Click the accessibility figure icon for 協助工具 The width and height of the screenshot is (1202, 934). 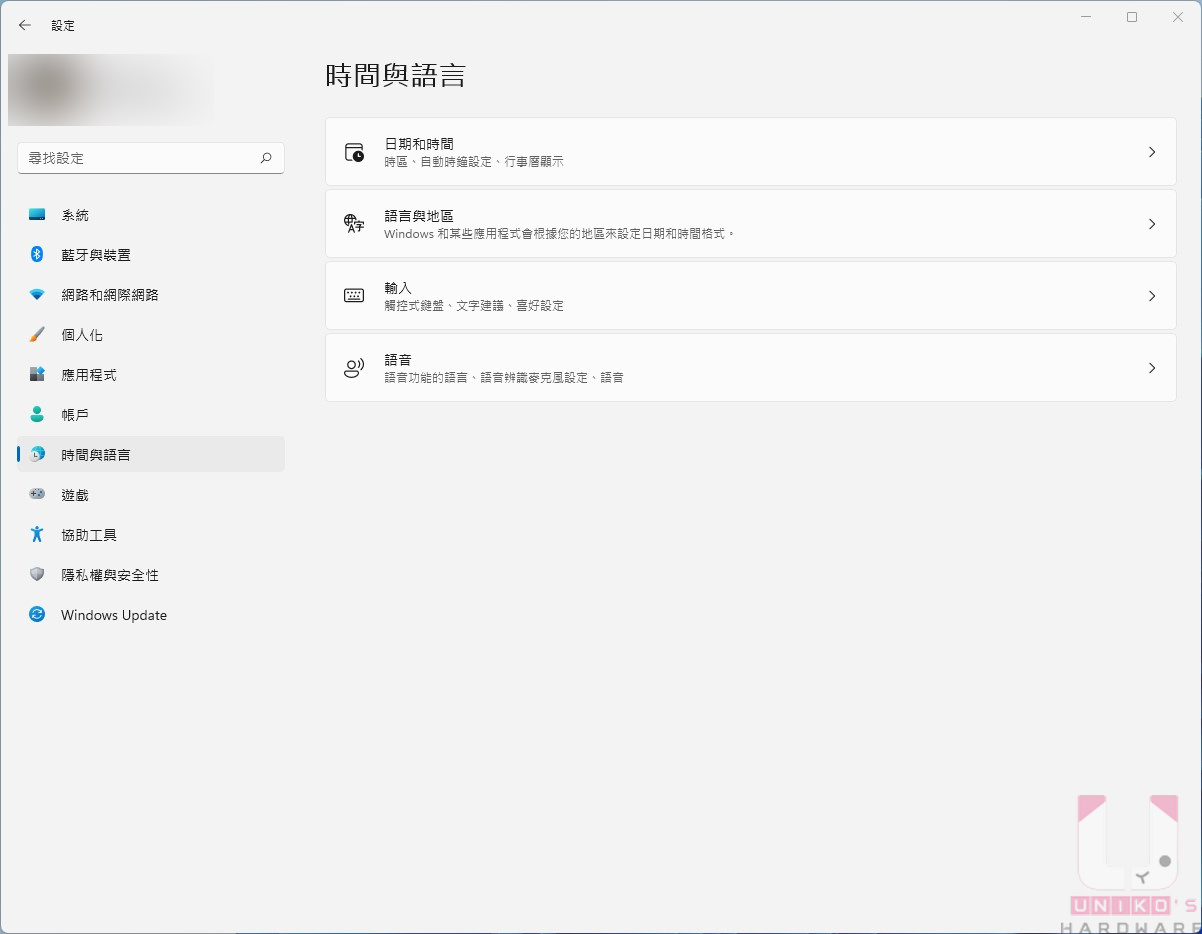pyautogui.click(x=37, y=535)
